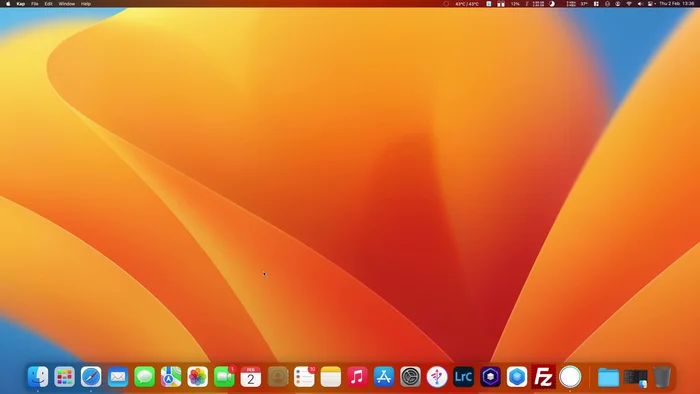Open the Notes app
This screenshot has height=394, width=700.
click(x=331, y=377)
